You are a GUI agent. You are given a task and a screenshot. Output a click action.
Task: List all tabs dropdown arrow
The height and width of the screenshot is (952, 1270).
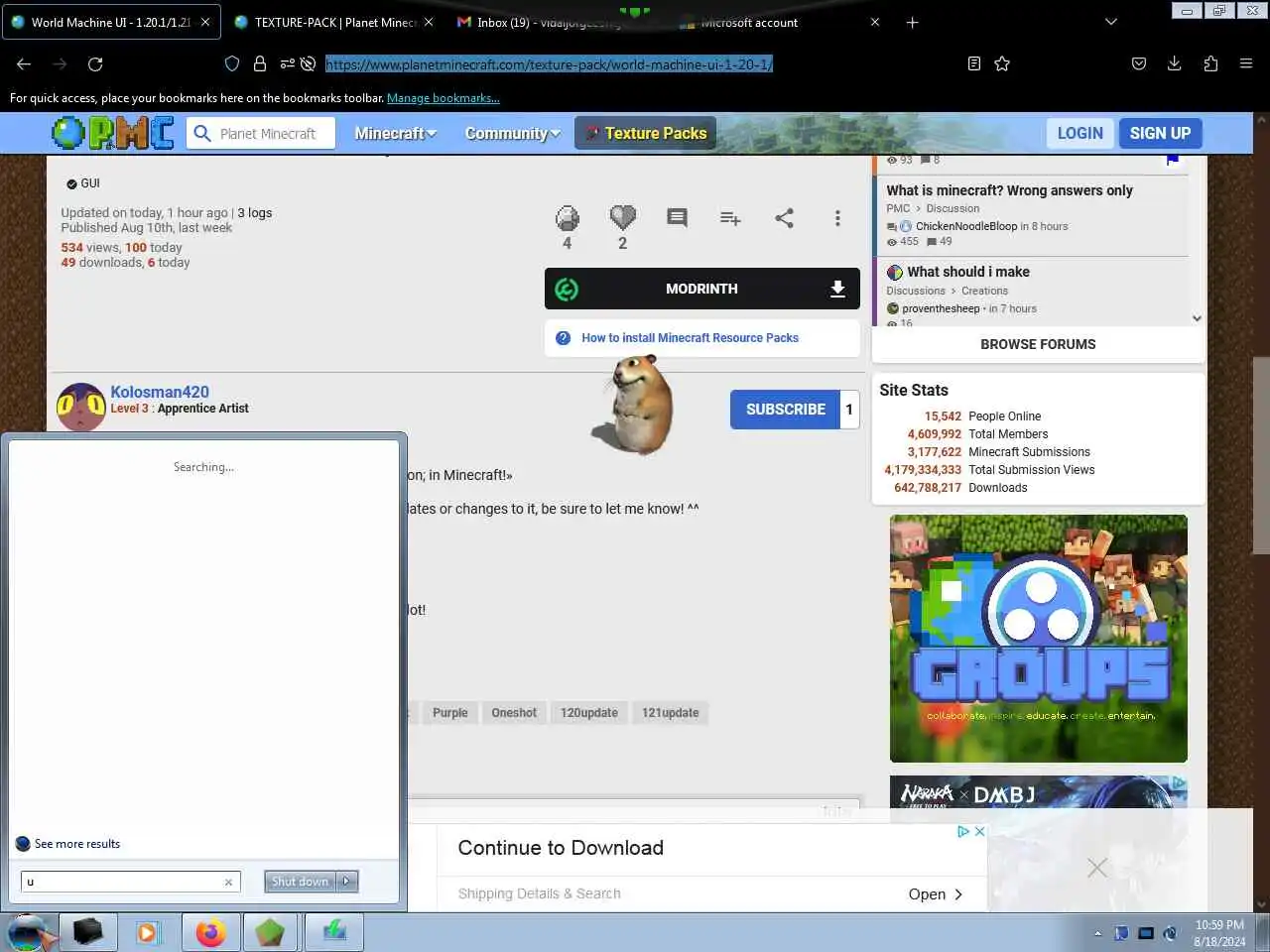1111,22
